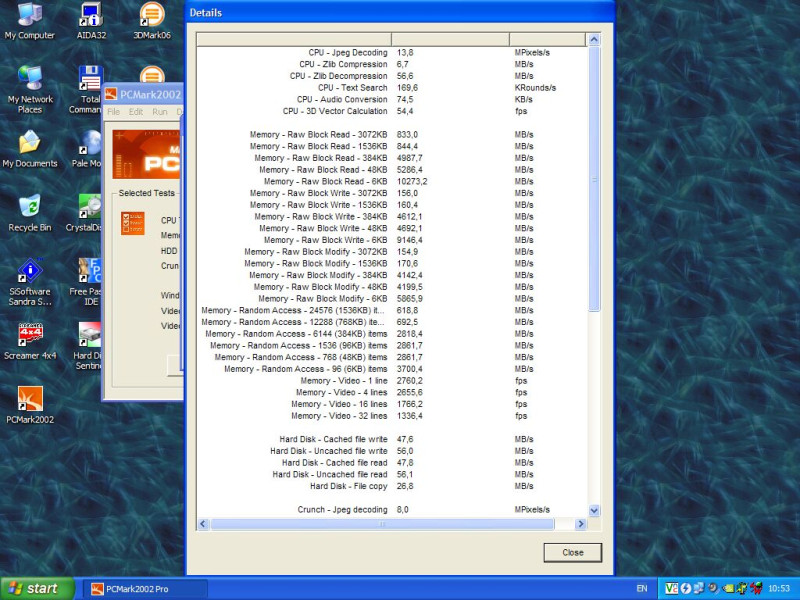This screenshot has height=600, width=800.
Task: Open the Start menu
Action: pyautogui.click(x=37, y=588)
